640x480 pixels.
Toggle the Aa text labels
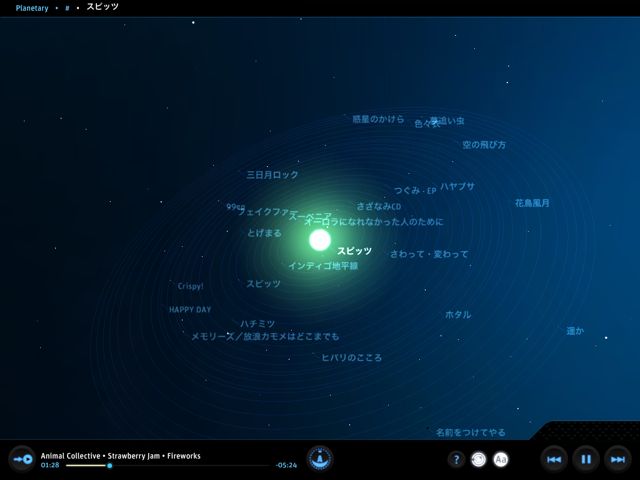(x=501, y=460)
